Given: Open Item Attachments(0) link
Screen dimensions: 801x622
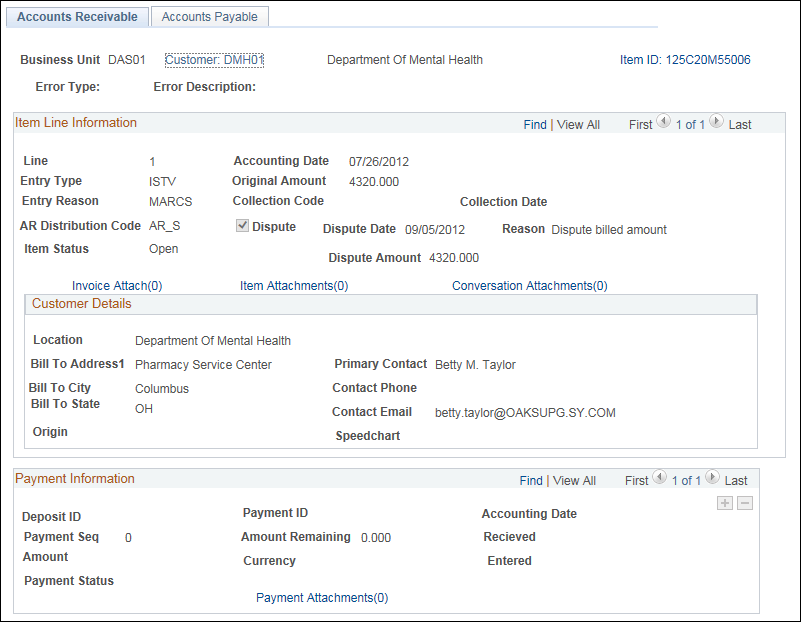Looking at the screenshot, I should tap(294, 285).
